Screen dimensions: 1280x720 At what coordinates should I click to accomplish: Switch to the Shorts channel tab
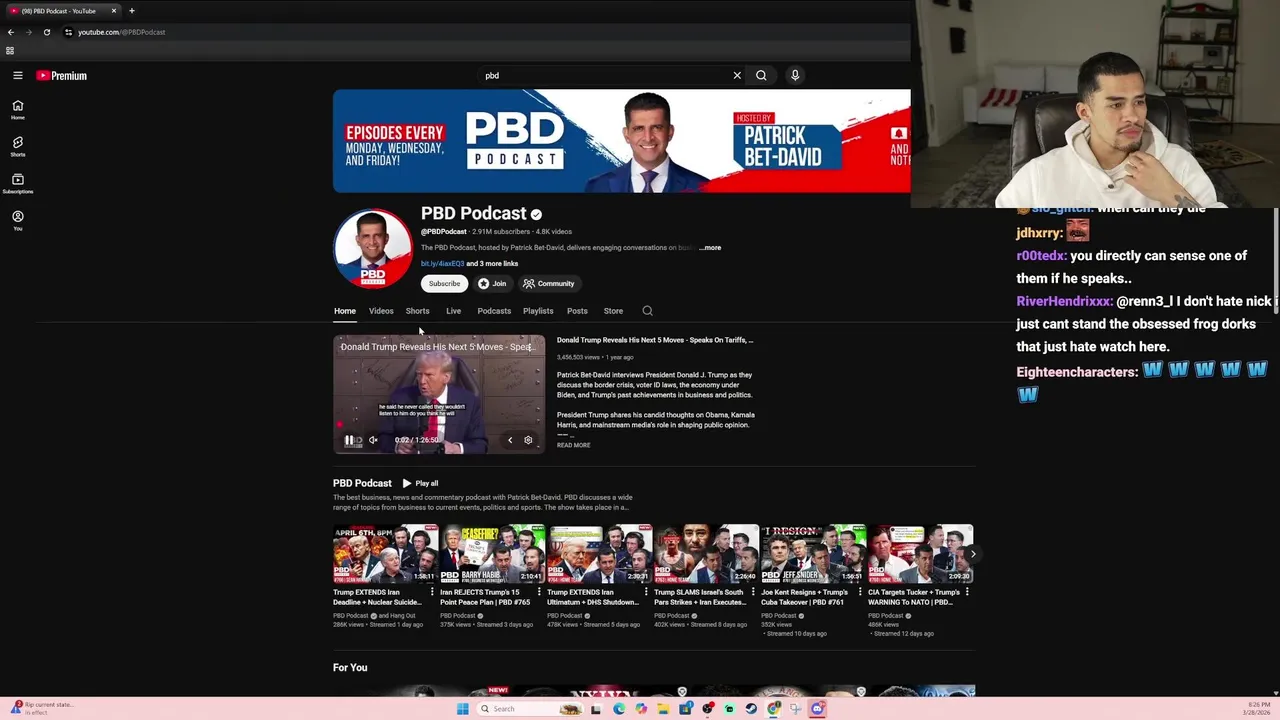coord(417,311)
